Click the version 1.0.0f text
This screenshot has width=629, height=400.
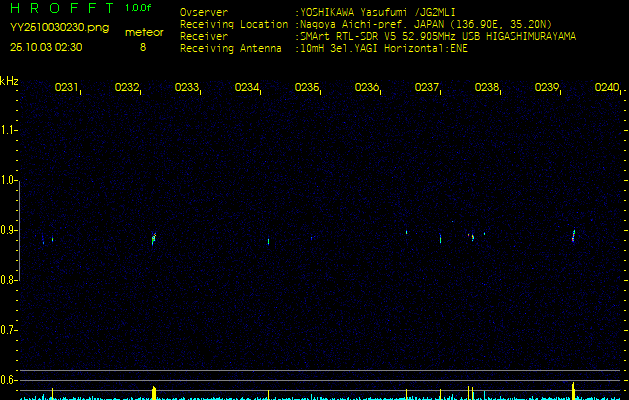coord(138,8)
